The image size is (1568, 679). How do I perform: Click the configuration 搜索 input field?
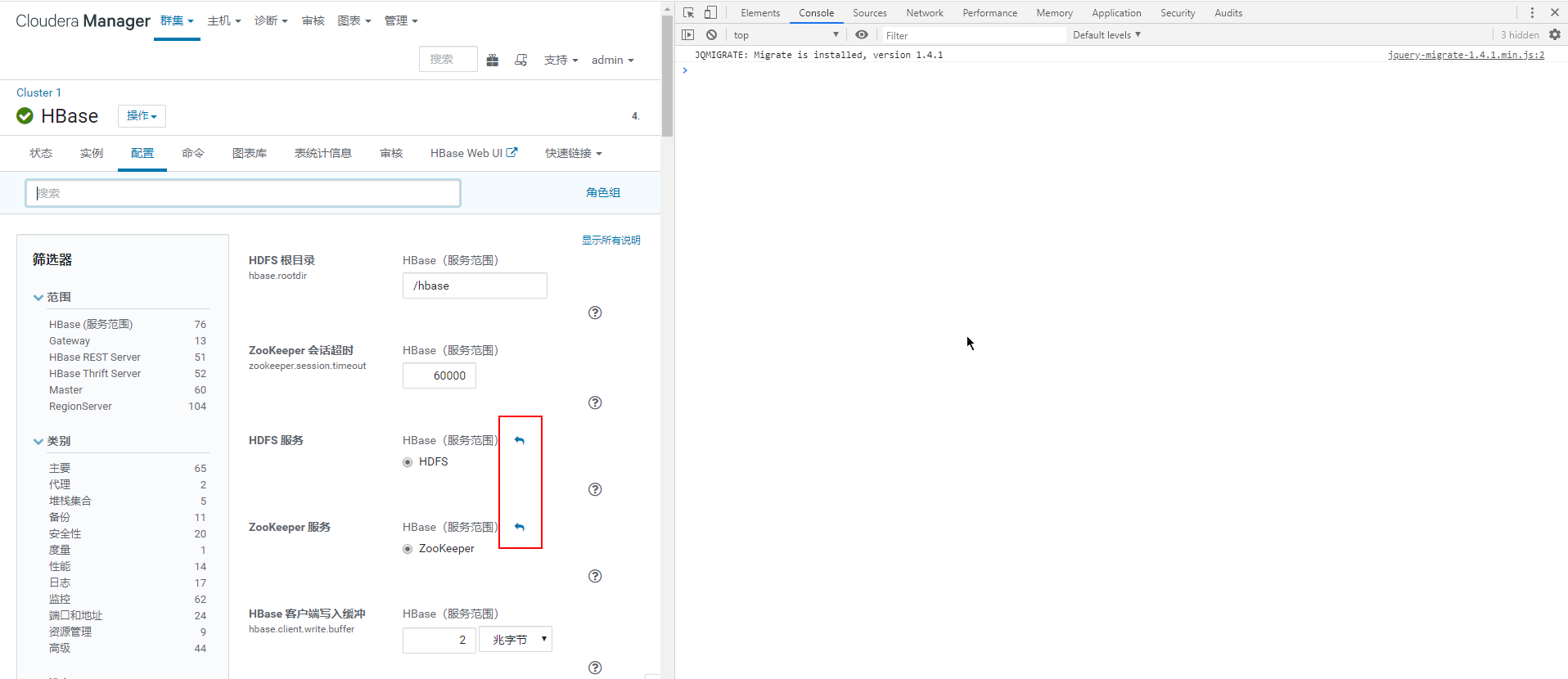click(x=243, y=193)
